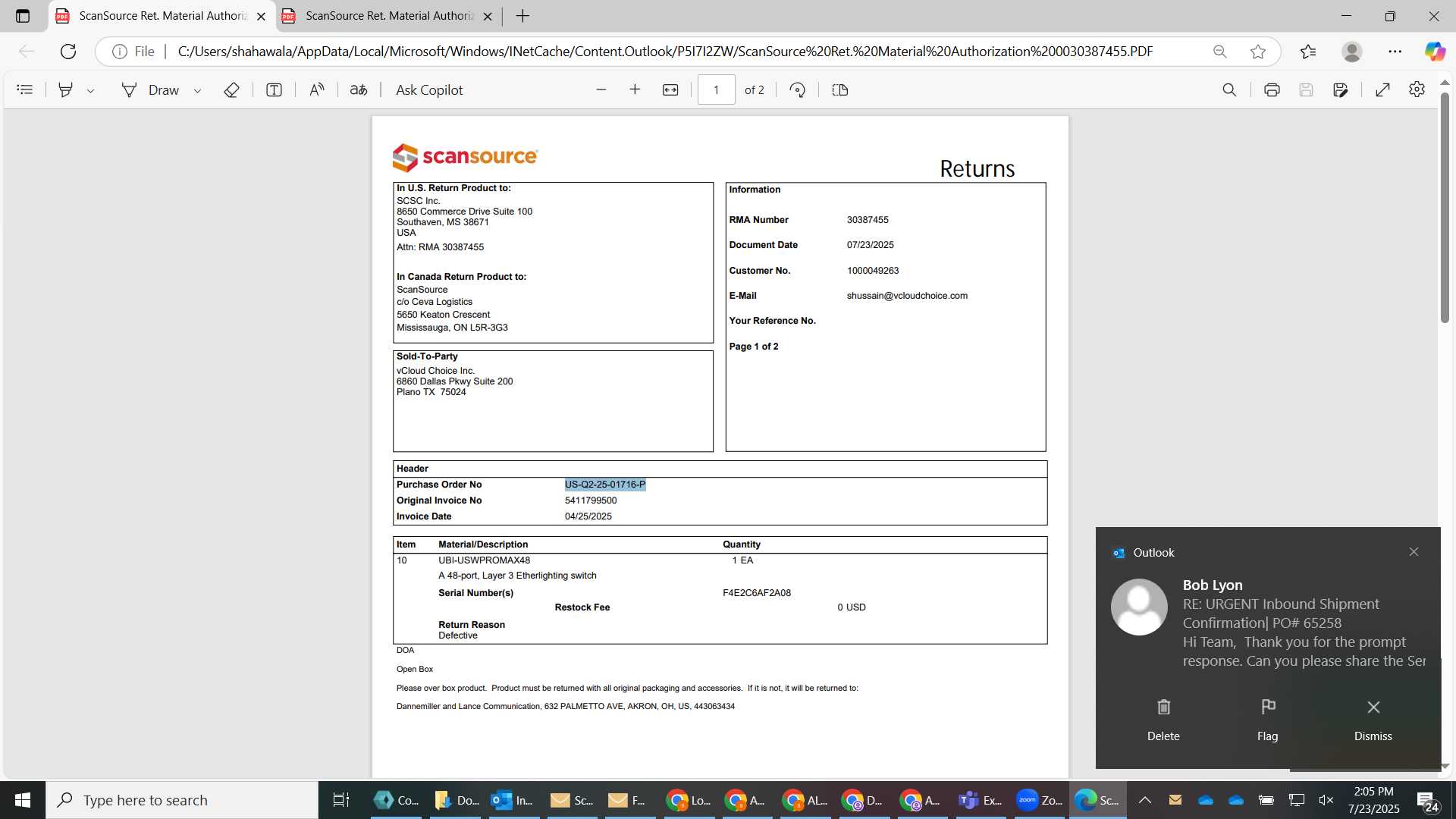Start Read aloud
The height and width of the screenshot is (819, 1456).
317,90
